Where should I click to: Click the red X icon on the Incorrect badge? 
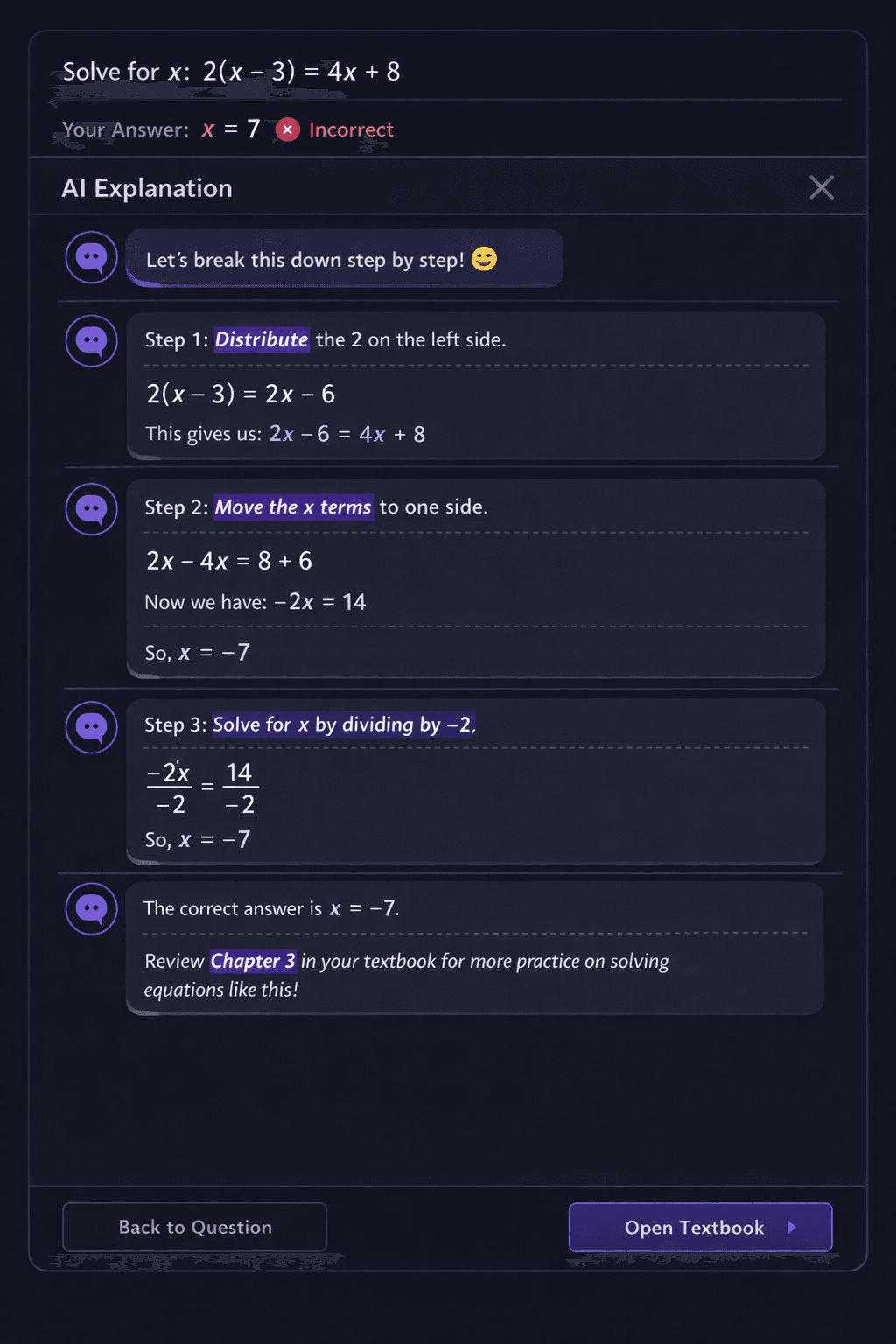coord(287,129)
